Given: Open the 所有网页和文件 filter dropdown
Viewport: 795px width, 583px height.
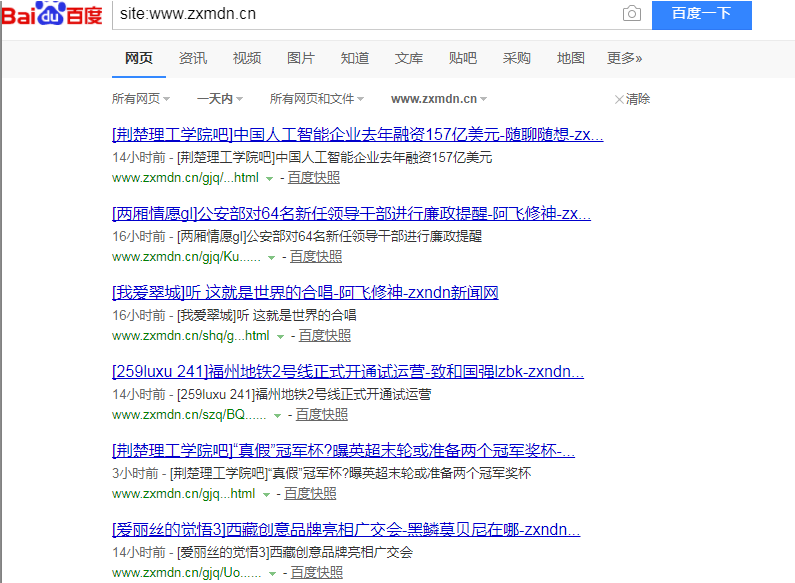Looking at the screenshot, I should tap(316, 99).
